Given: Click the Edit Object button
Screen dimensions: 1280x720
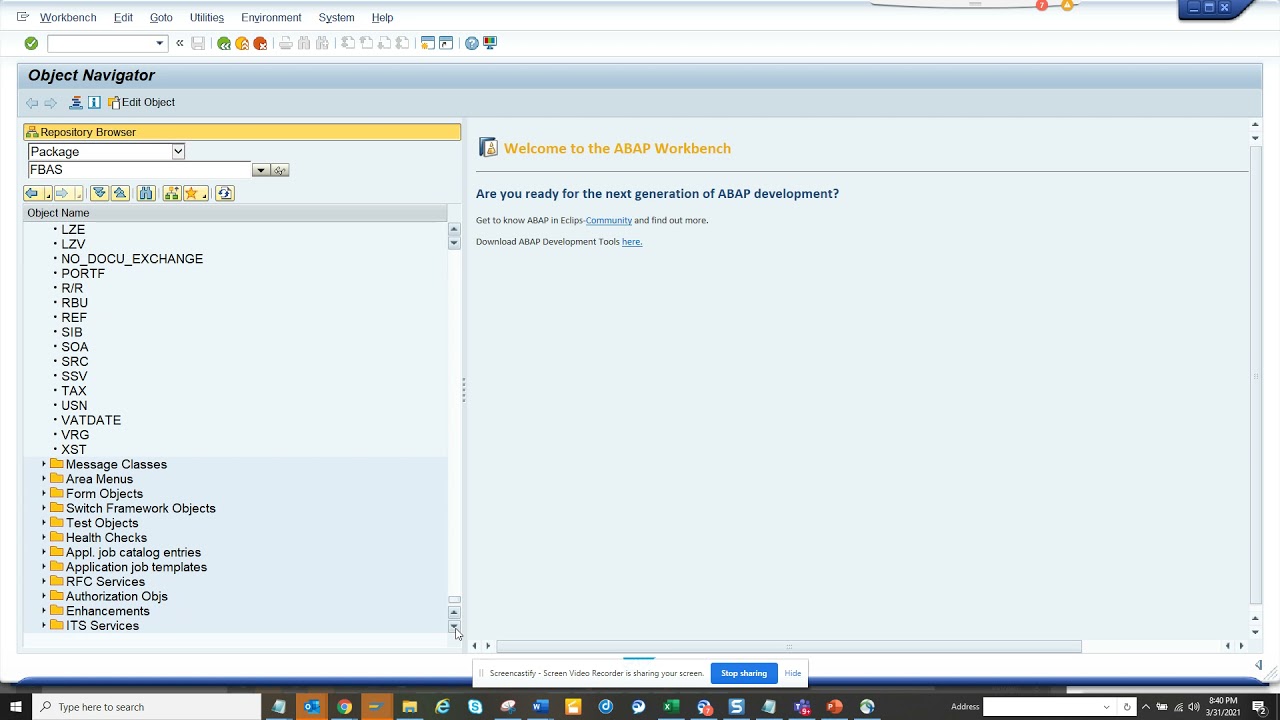Looking at the screenshot, I should click(x=142, y=102).
